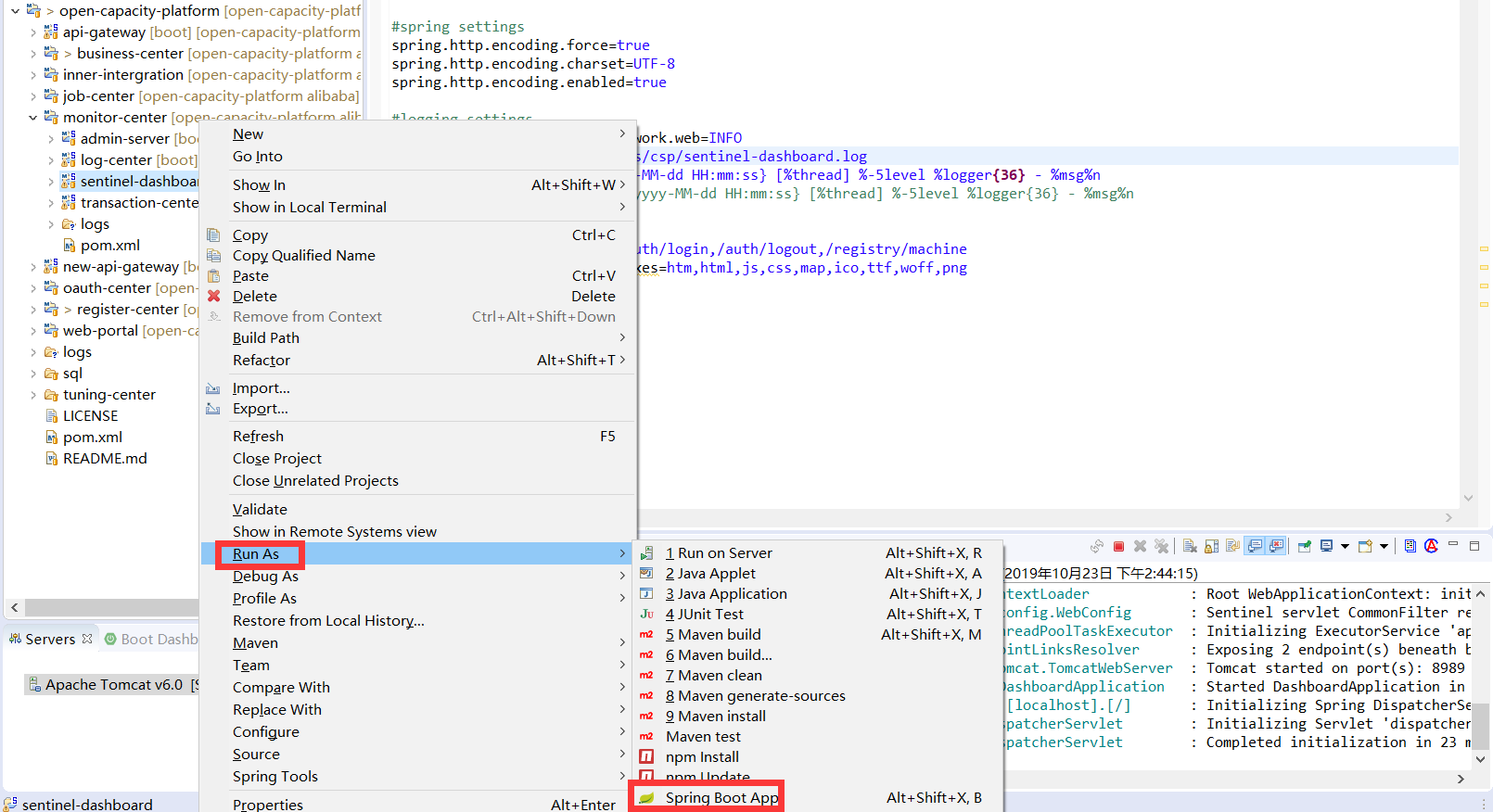
Task: Clear the console output
Action: (1190, 546)
